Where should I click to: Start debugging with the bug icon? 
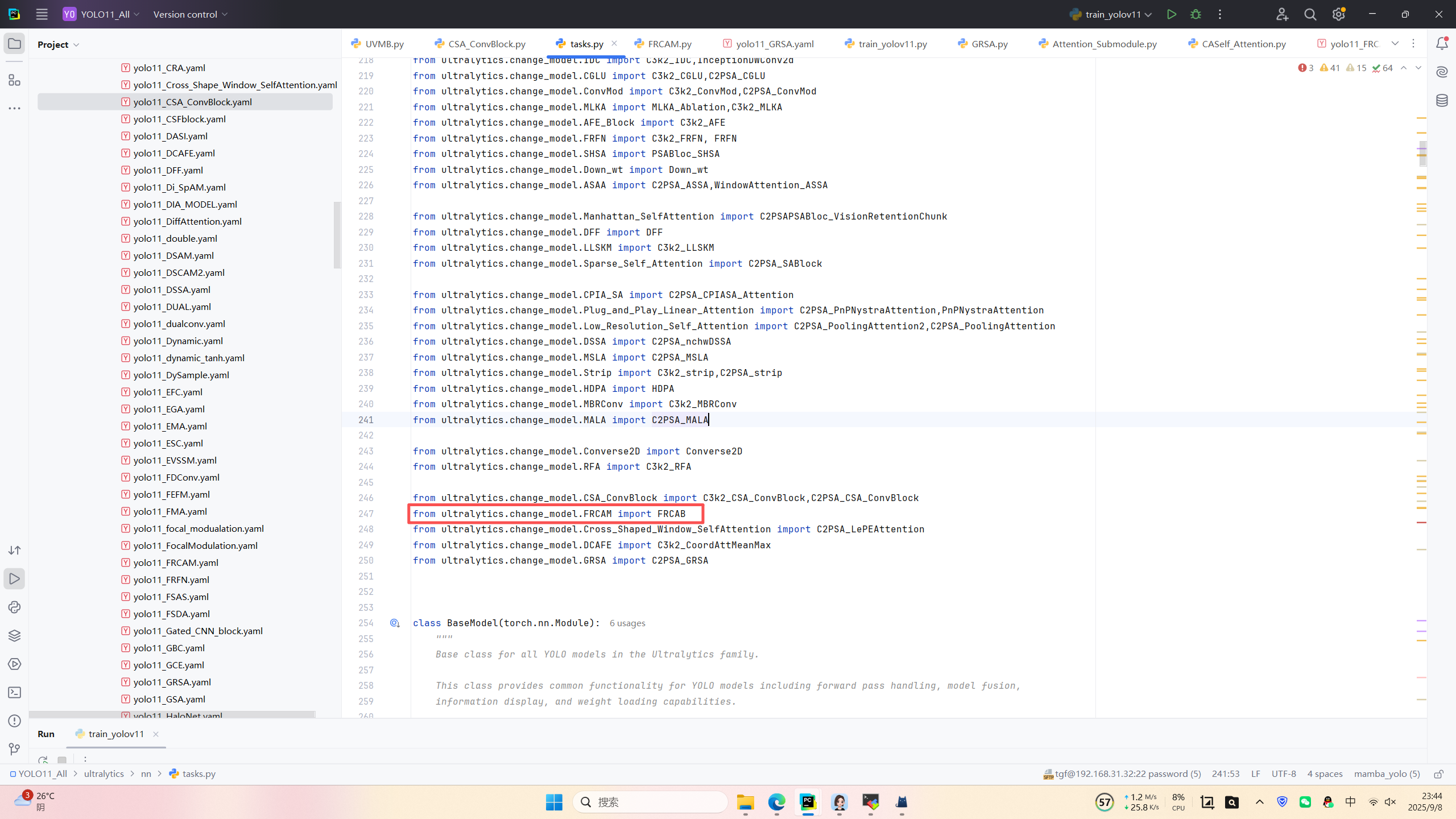(x=1196, y=14)
